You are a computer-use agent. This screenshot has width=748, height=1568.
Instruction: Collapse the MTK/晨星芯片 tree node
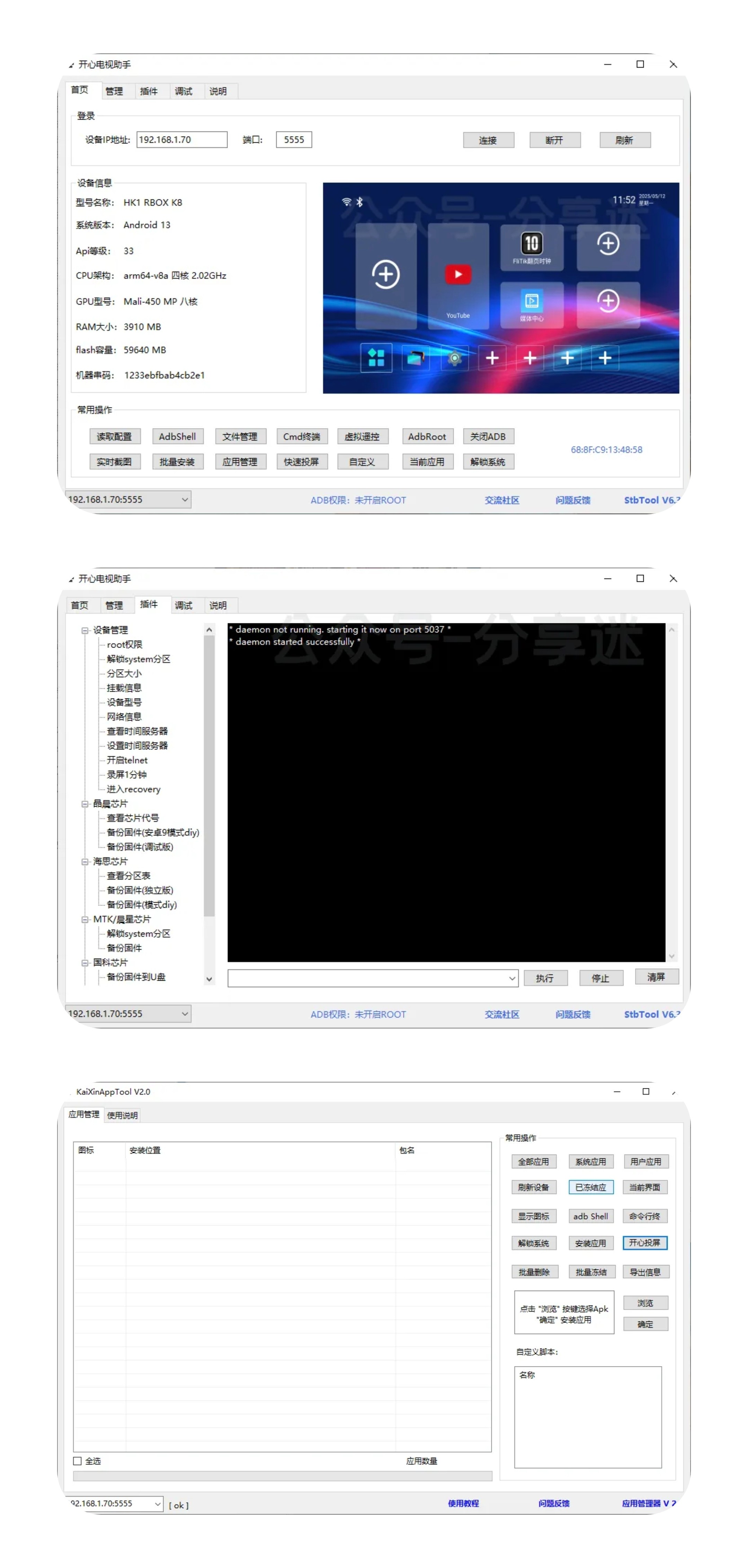(x=85, y=919)
